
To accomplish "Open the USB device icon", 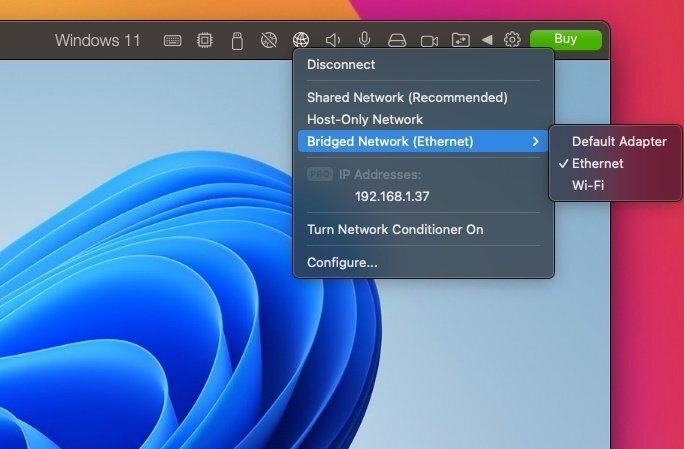I will coord(237,41).
